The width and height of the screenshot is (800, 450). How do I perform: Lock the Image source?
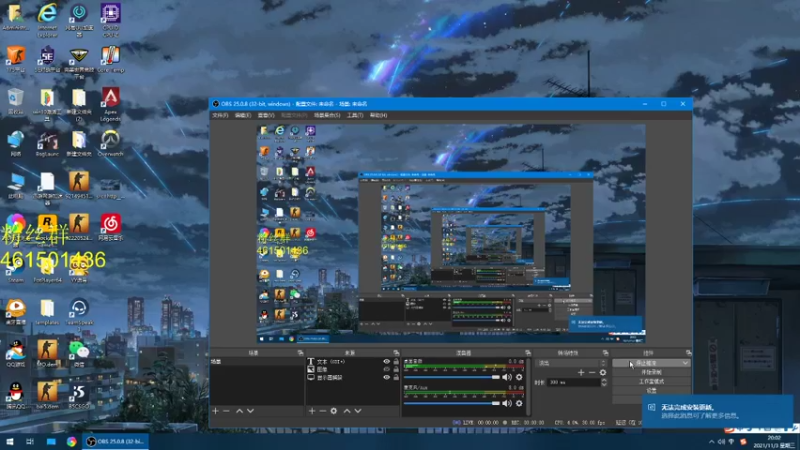[x=396, y=369]
